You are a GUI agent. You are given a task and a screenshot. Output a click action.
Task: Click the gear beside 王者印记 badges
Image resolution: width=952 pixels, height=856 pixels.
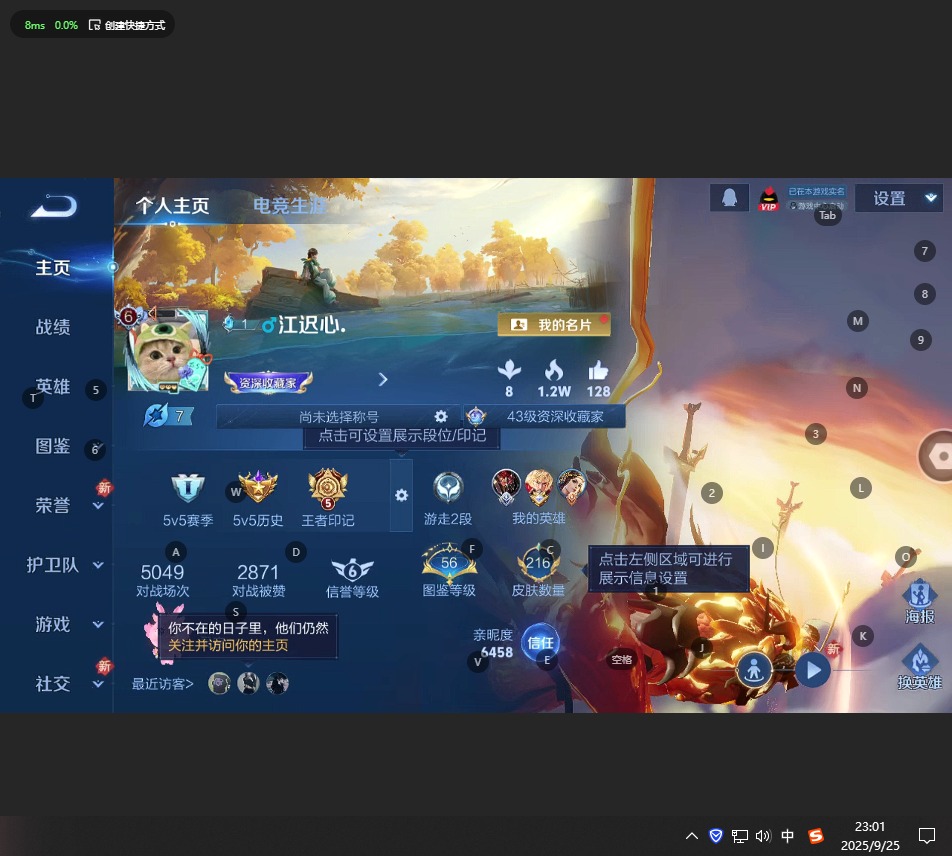pos(401,495)
